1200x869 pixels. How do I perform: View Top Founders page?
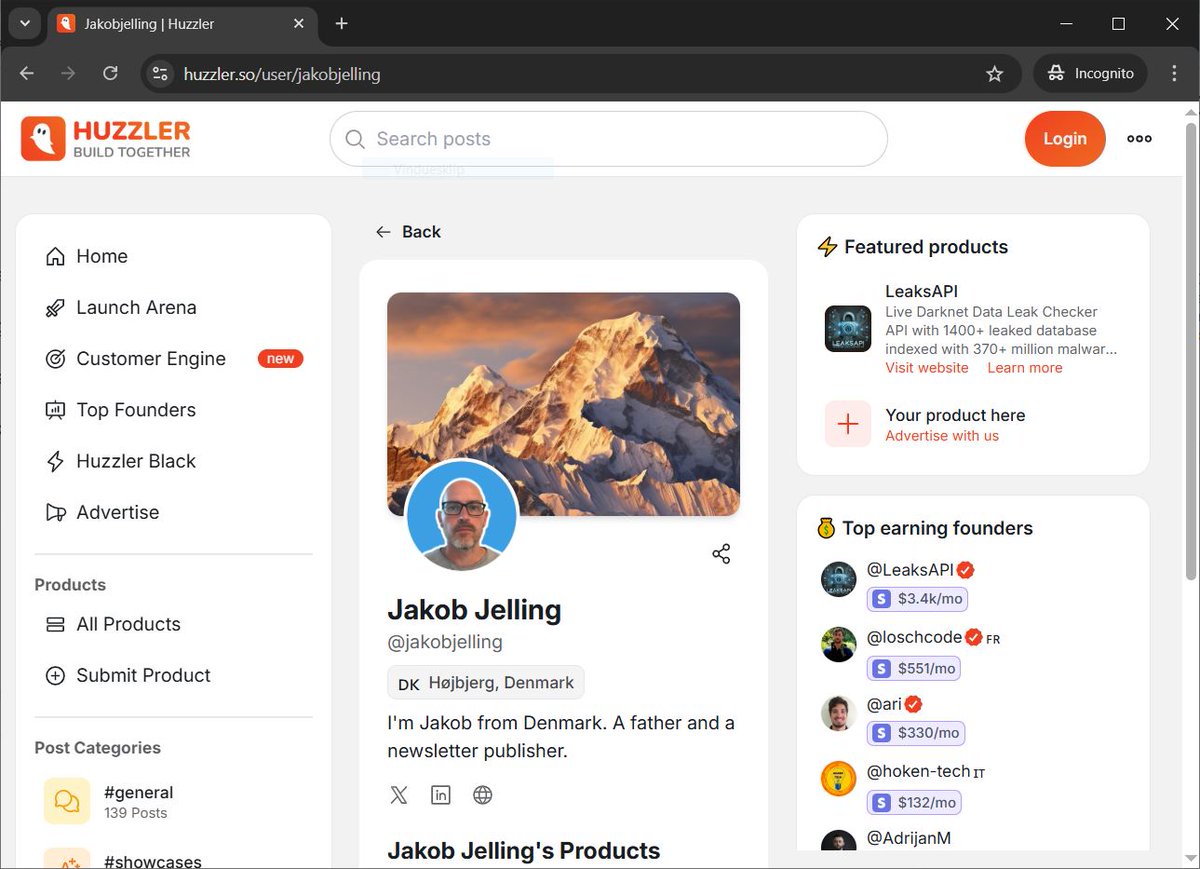[x=121, y=410]
